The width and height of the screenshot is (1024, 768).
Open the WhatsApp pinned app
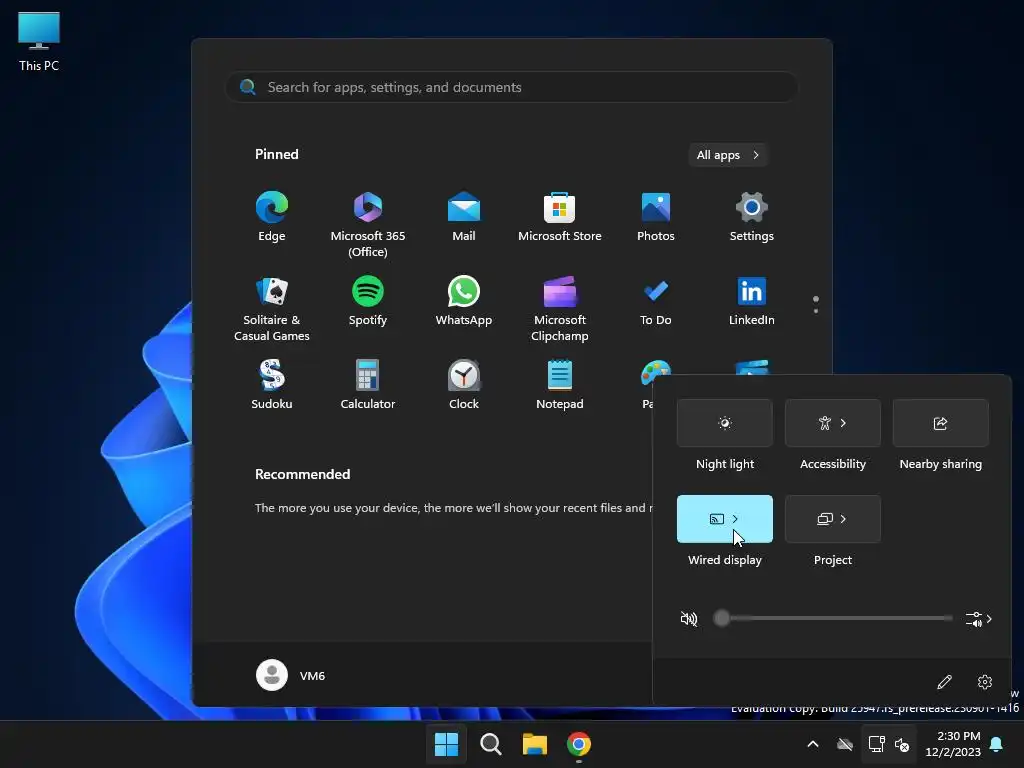point(464,301)
